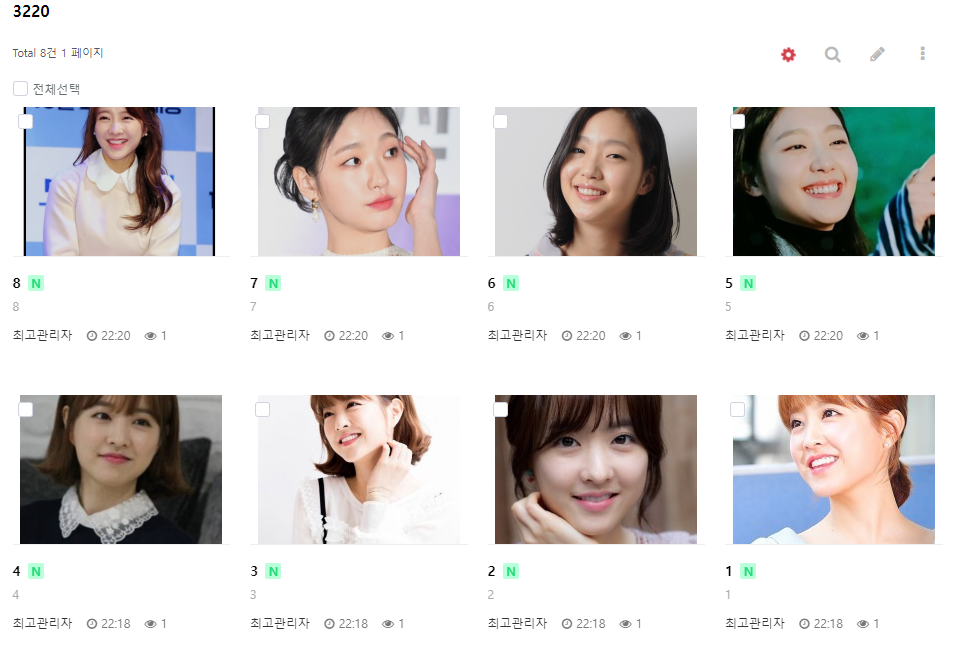Click the pencil write icon

click(x=877, y=54)
